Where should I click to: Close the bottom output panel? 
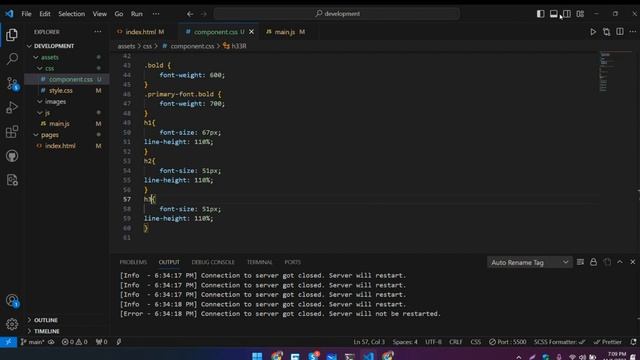pos(633,262)
